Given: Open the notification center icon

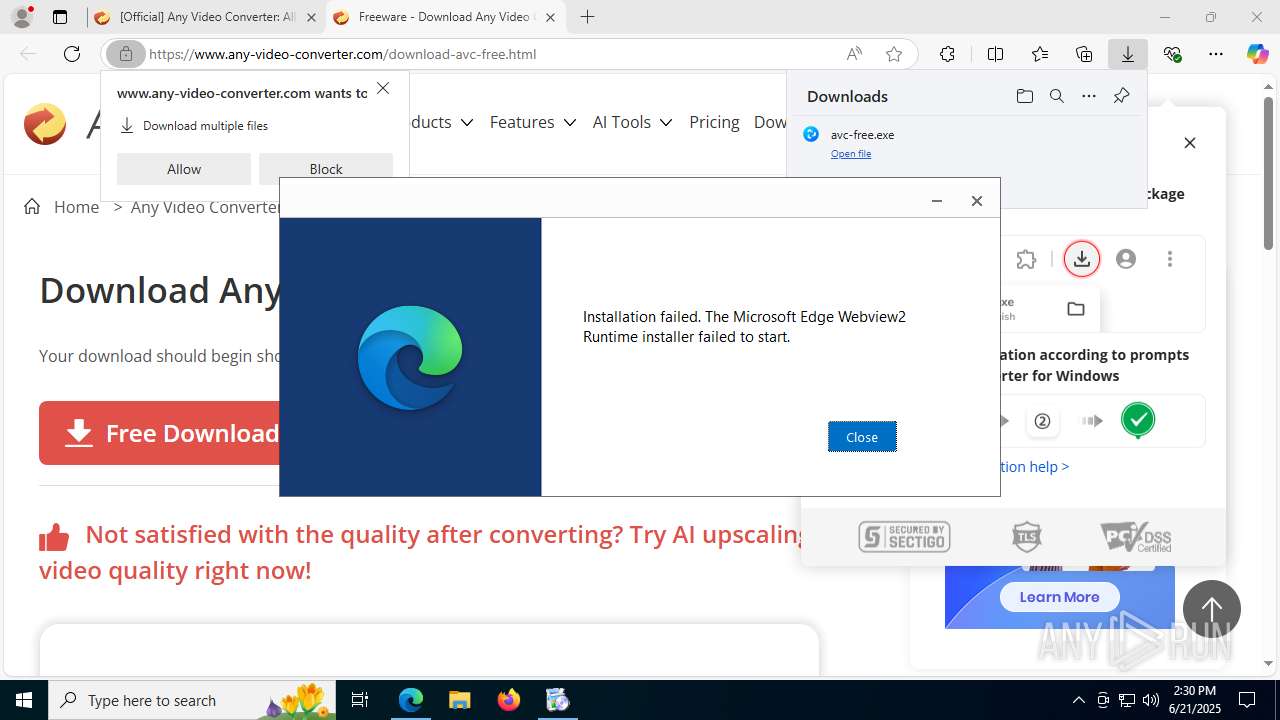Looking at the screenshot, I should coord(1247,700).
